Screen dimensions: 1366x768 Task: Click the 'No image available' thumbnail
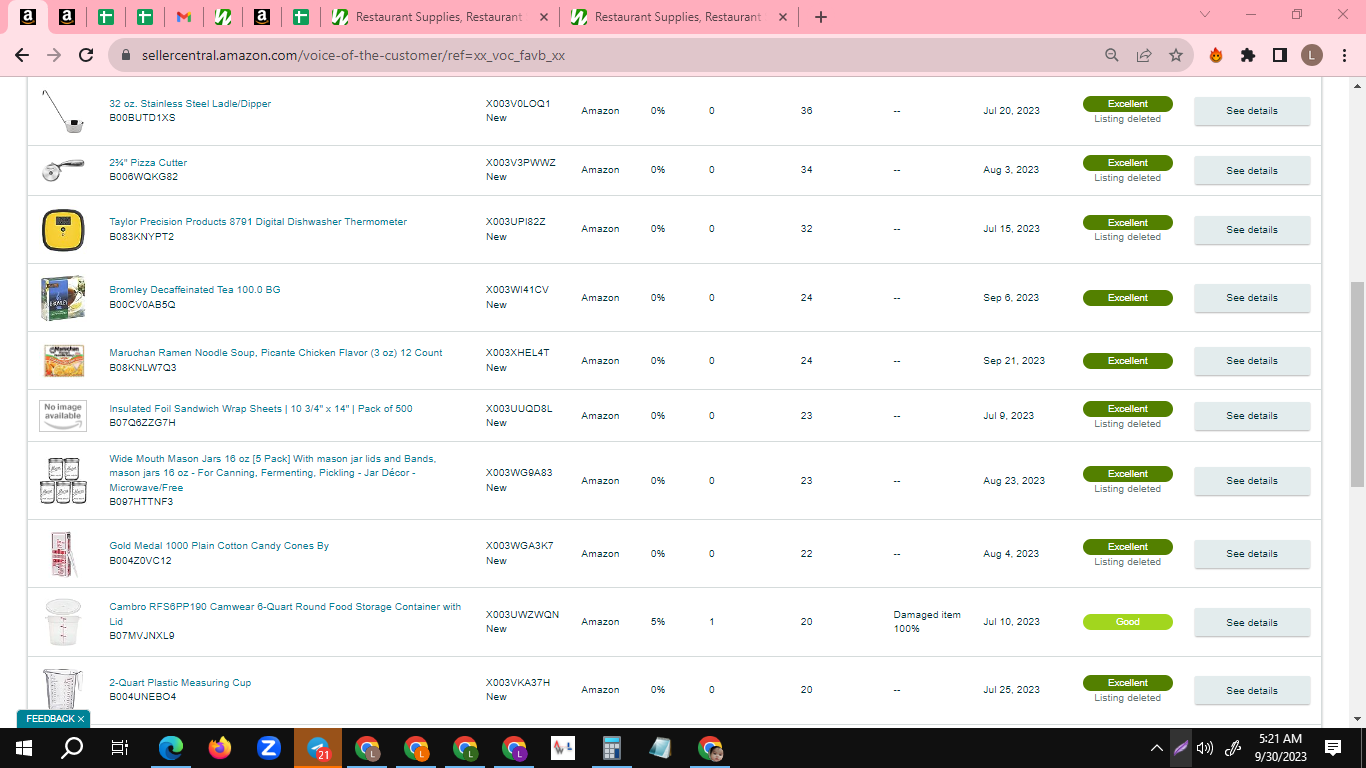[x=63, y=416]
